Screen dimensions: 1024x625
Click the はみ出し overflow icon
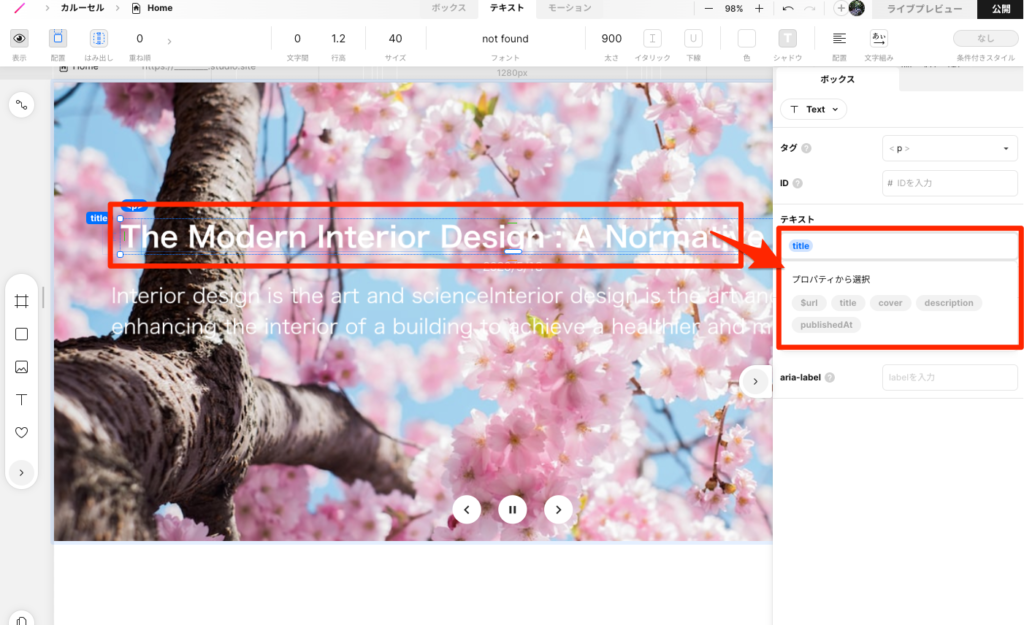point(99,39)
